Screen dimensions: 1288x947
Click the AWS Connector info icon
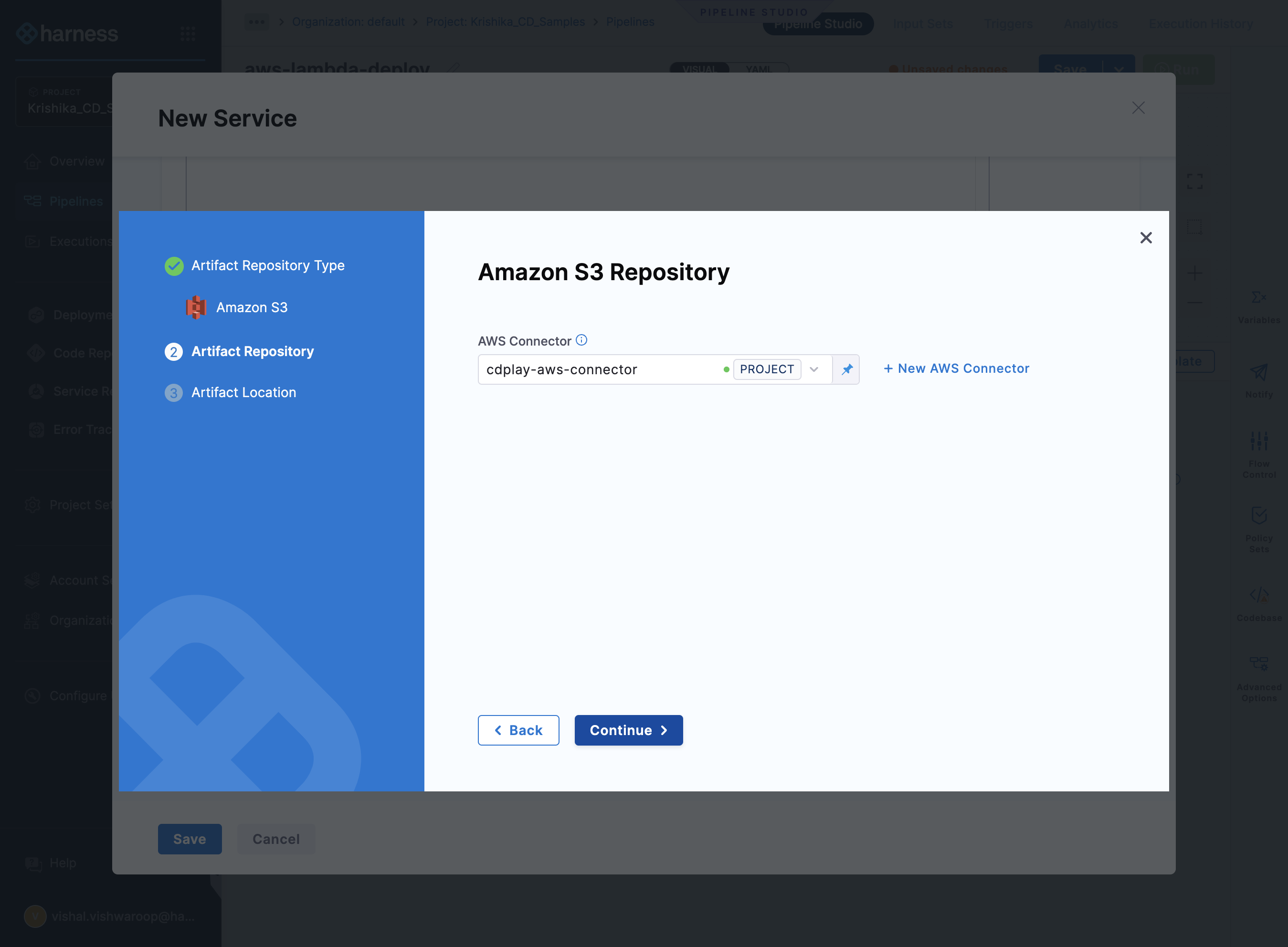[581, 340]
